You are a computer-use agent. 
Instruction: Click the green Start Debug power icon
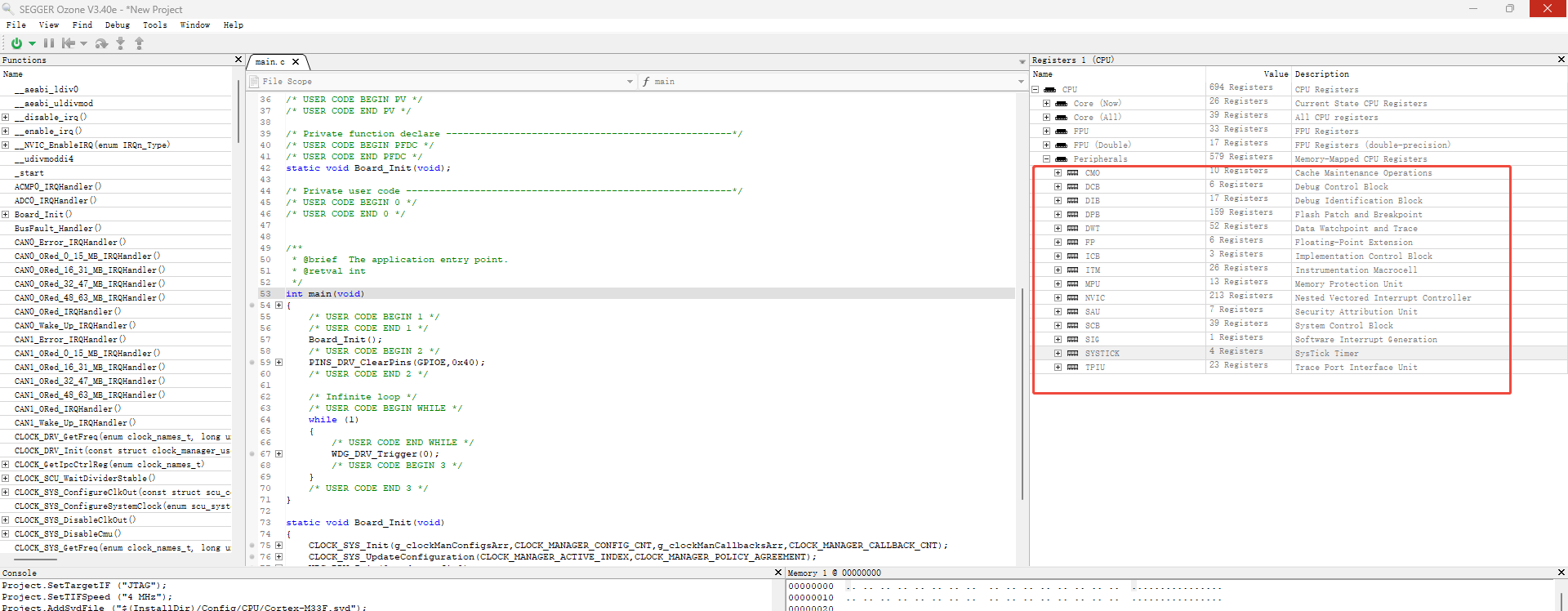click(x=16, y=43)
